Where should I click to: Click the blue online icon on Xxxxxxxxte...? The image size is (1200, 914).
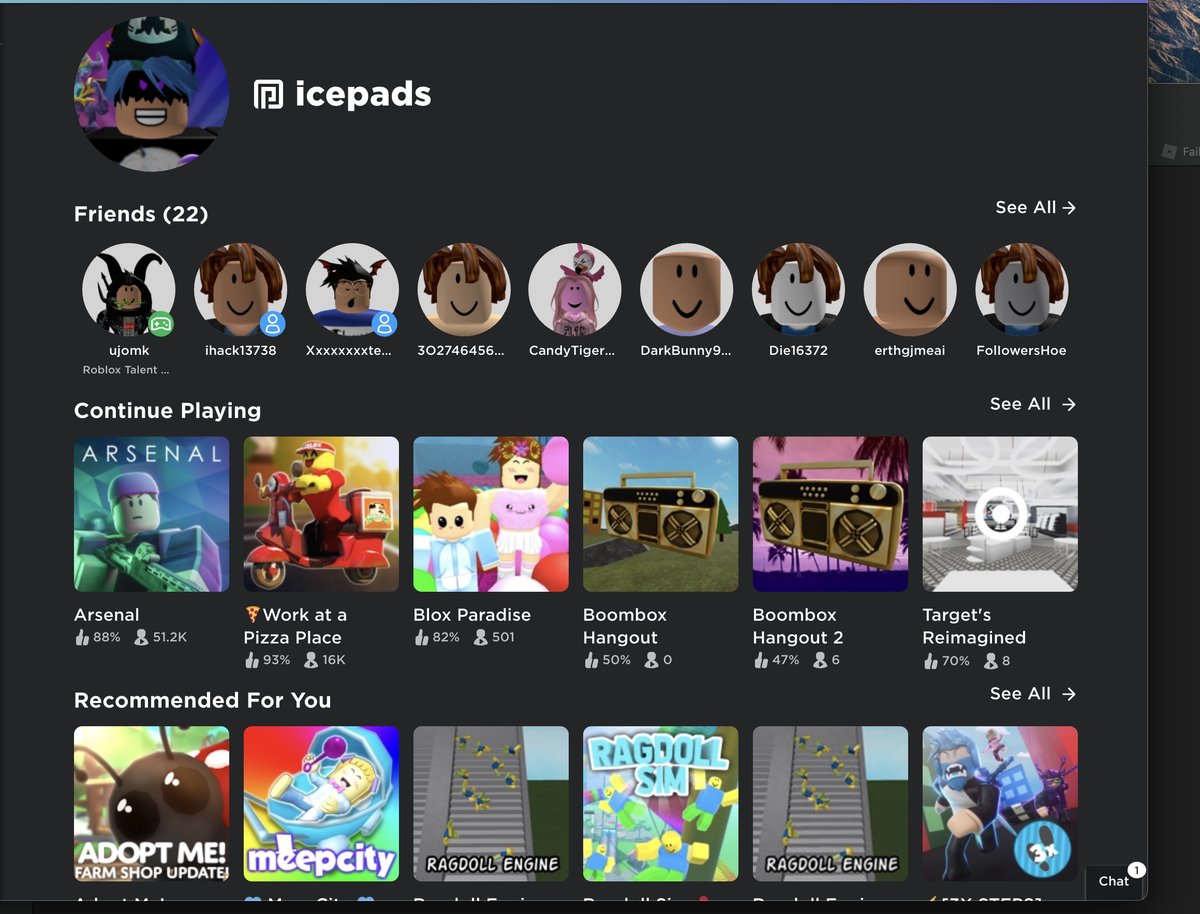[385, 323]
